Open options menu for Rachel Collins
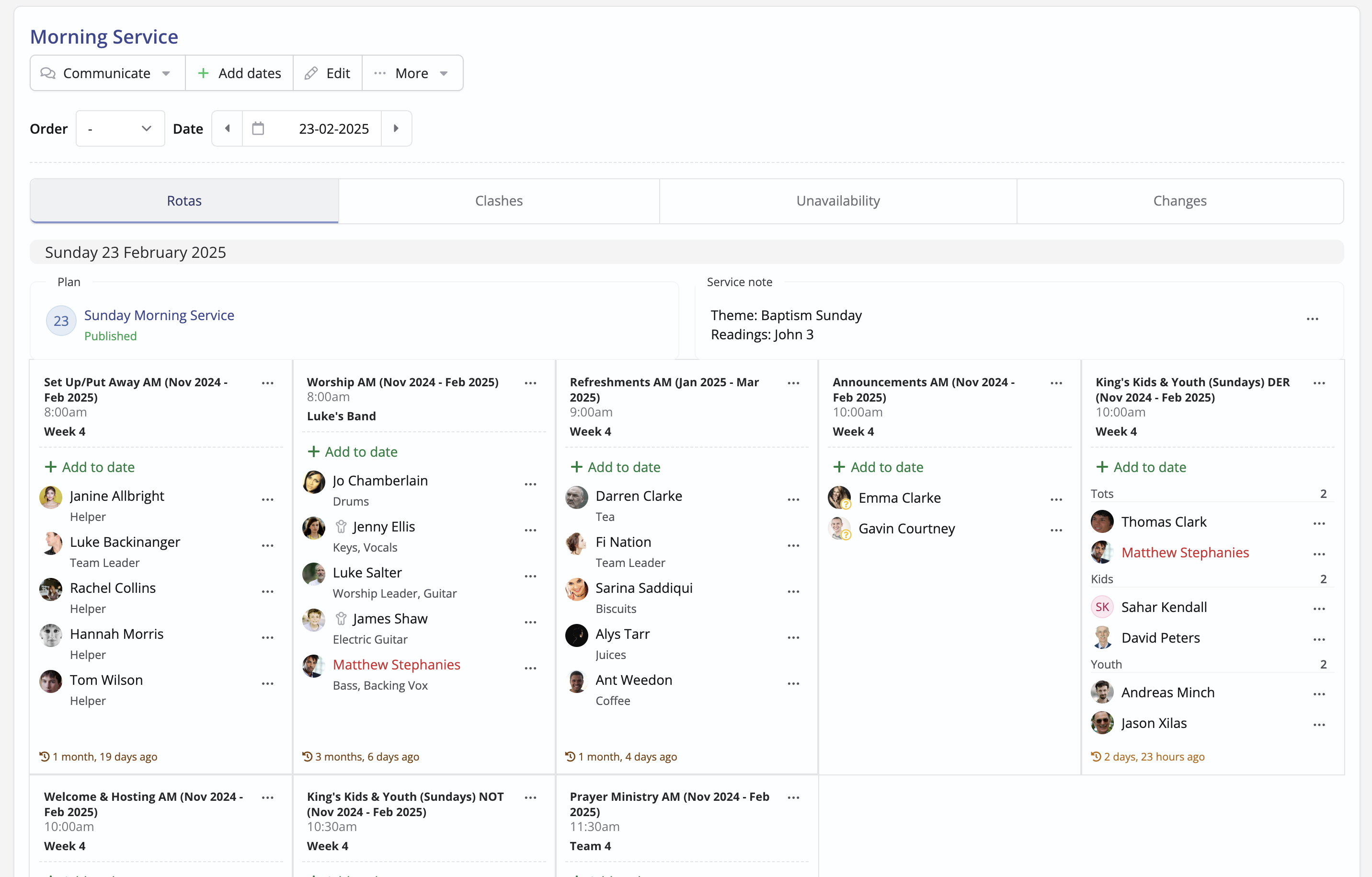This screenshot has width=1372, height=877. pyautogui.click(x=268, y=591)
